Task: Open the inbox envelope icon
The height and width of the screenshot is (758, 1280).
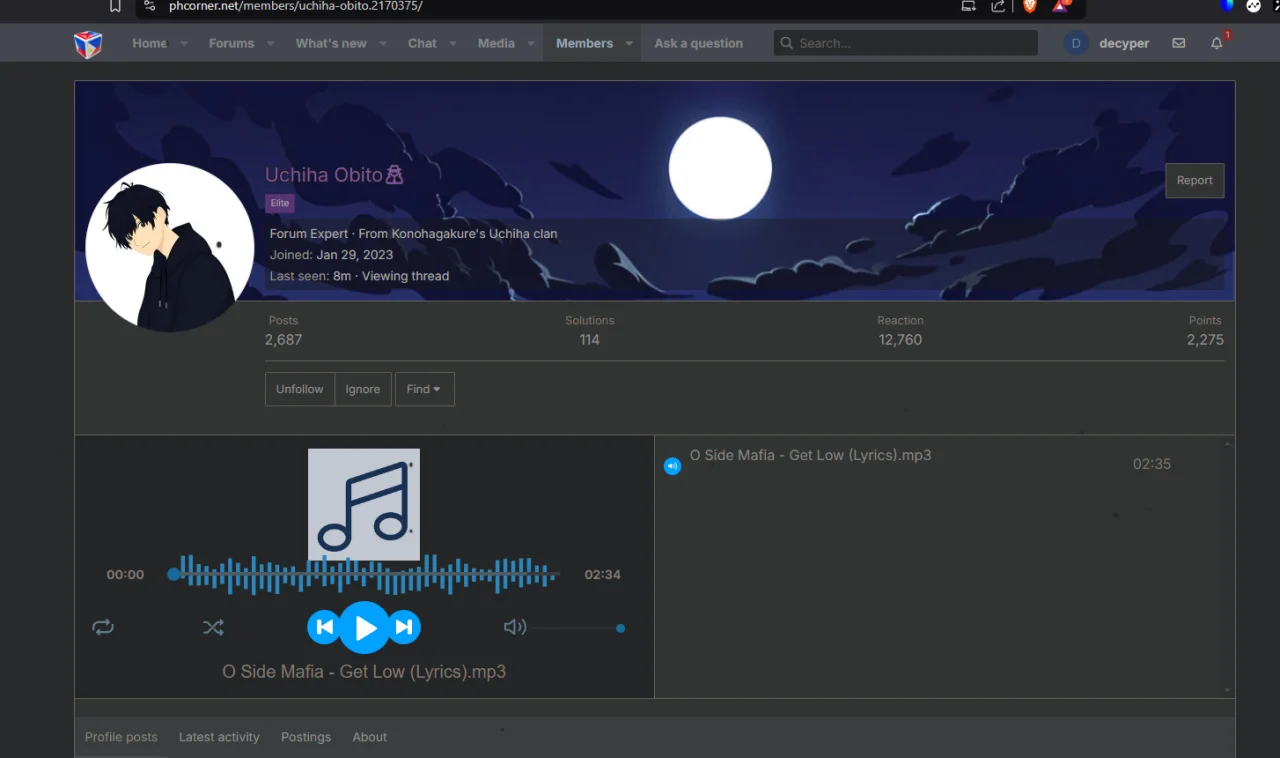Action: [x=1179, y=43]
